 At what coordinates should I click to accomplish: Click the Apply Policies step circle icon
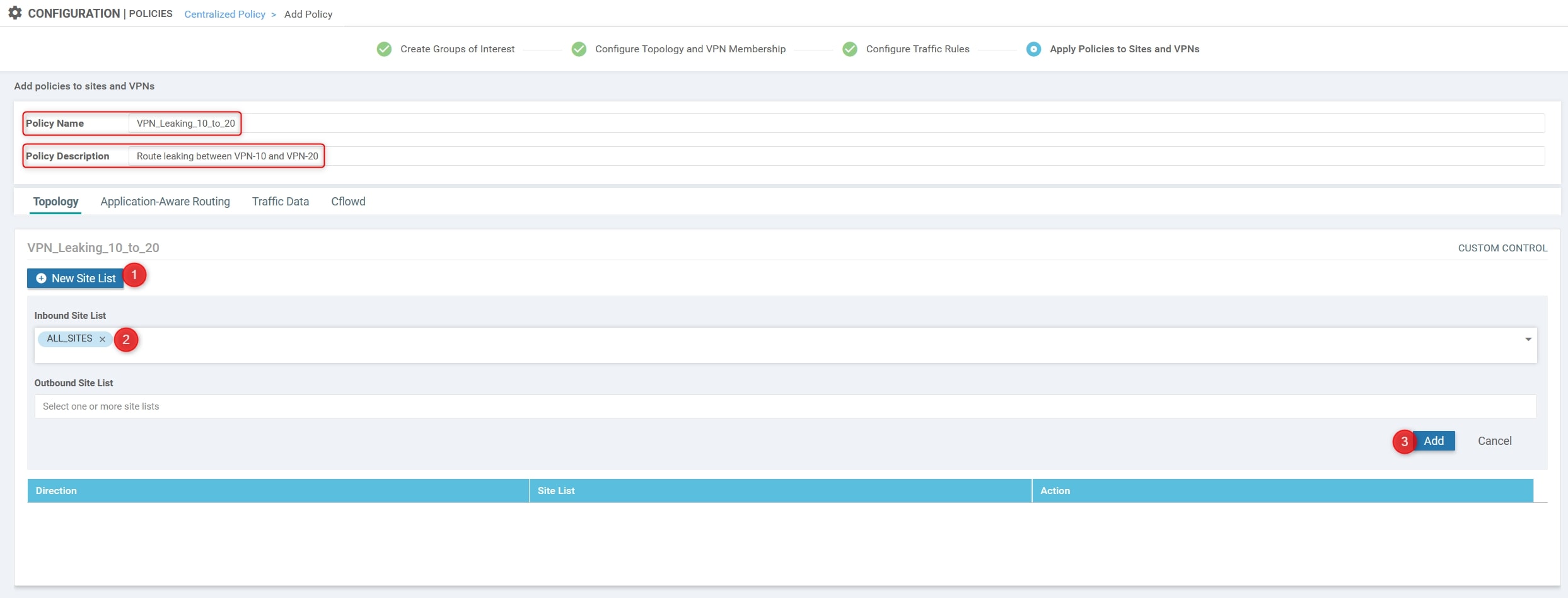[x=1033, y=49]
